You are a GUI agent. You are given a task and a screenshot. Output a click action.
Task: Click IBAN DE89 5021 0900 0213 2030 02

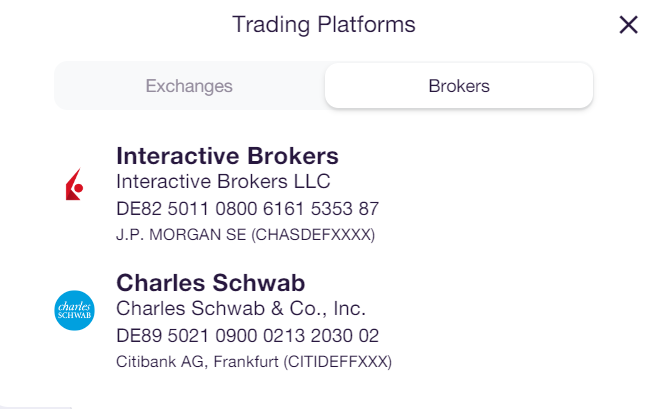click(x=248, y=336)
